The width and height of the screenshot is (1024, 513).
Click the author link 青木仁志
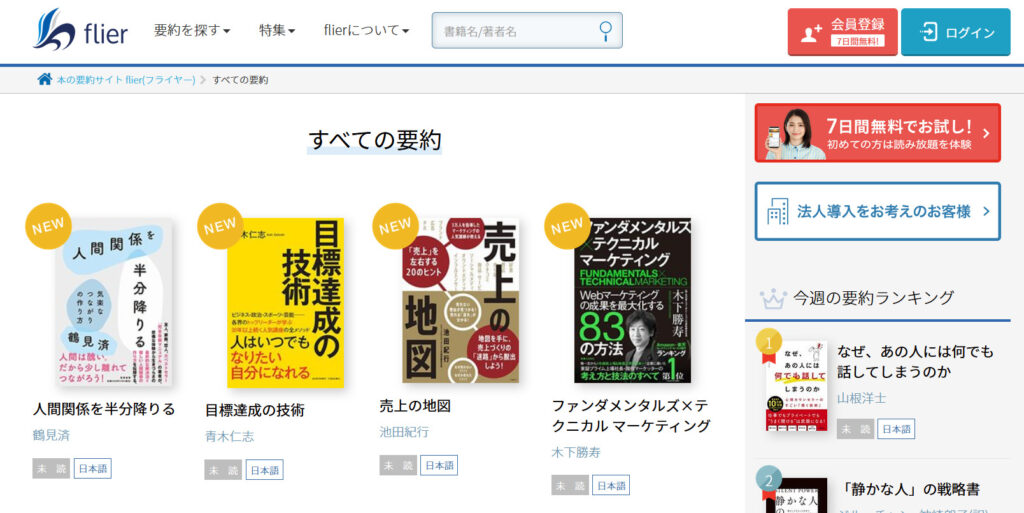coord(229,437)
